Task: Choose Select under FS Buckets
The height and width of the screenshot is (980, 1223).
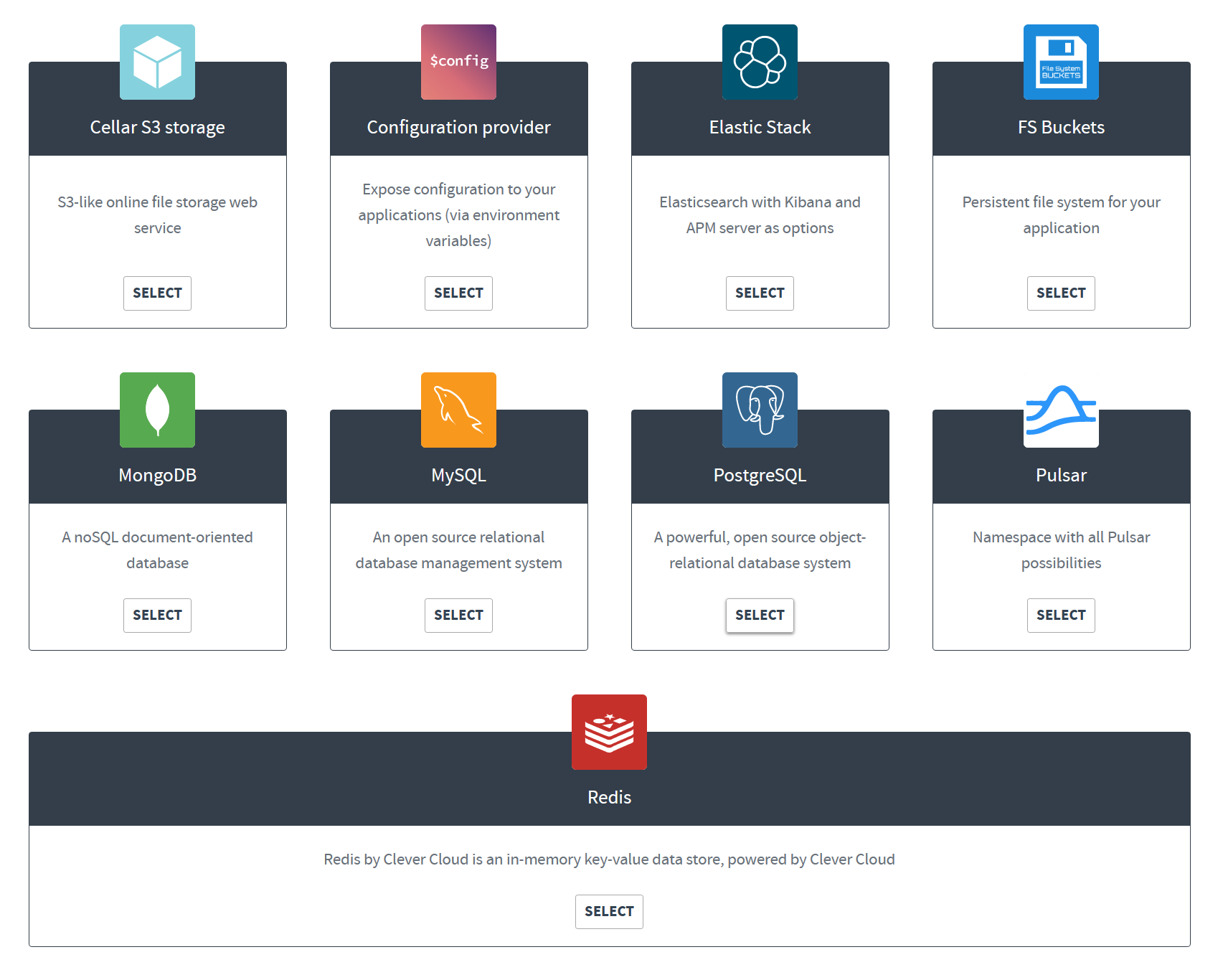Action: tap(1061, 293)
